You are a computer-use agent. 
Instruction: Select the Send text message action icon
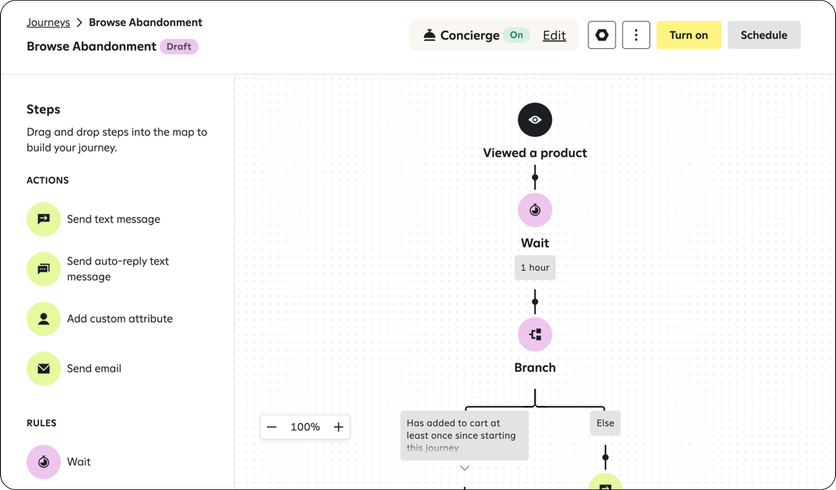pos(44,219)
